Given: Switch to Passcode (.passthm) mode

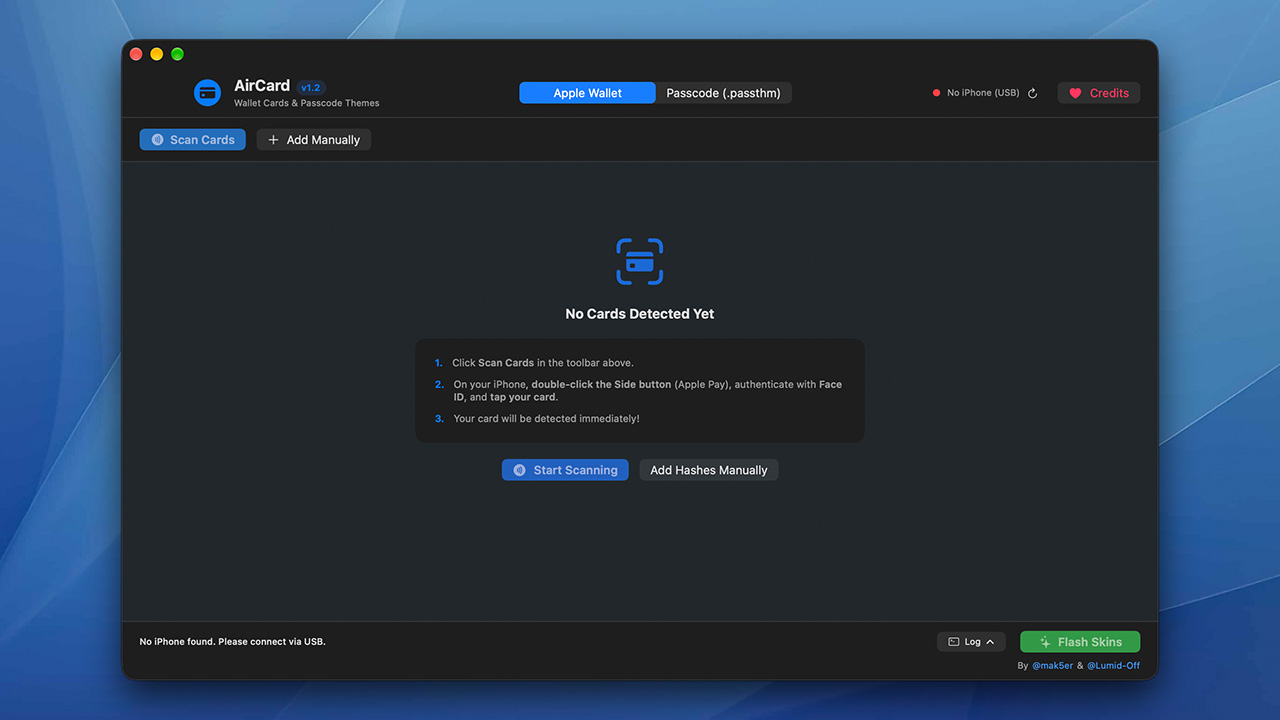Looking at the screenshot, I should pyautogui.click(x=723, y=93).
